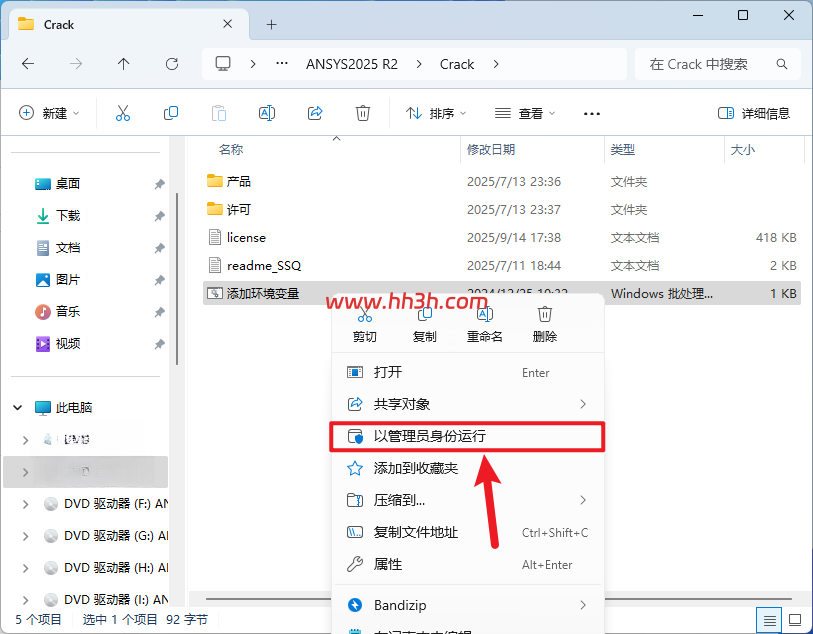The width and height of the screenshot is (813, 634).
Task: Select 打开 in the context menu
Action: 467,372
